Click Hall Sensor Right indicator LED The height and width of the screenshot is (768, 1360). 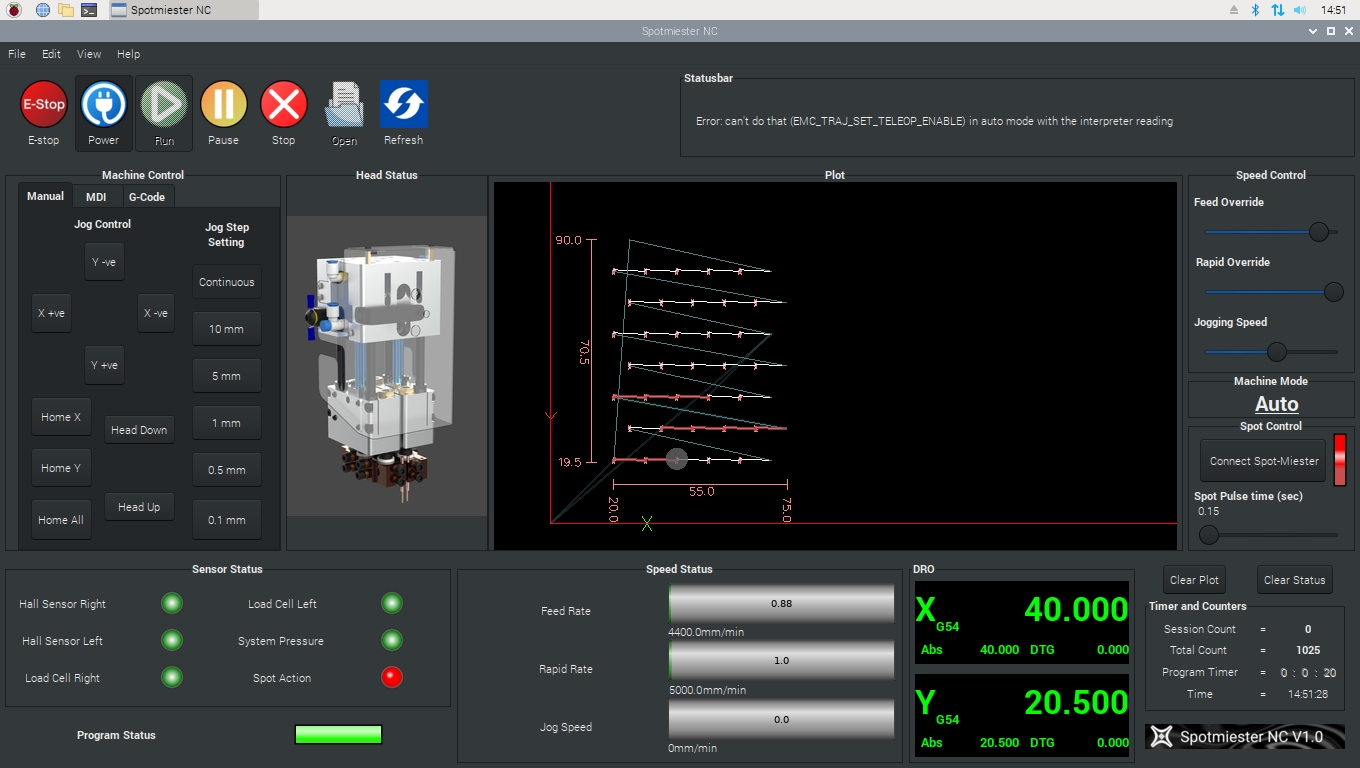(x=172, y=603)
